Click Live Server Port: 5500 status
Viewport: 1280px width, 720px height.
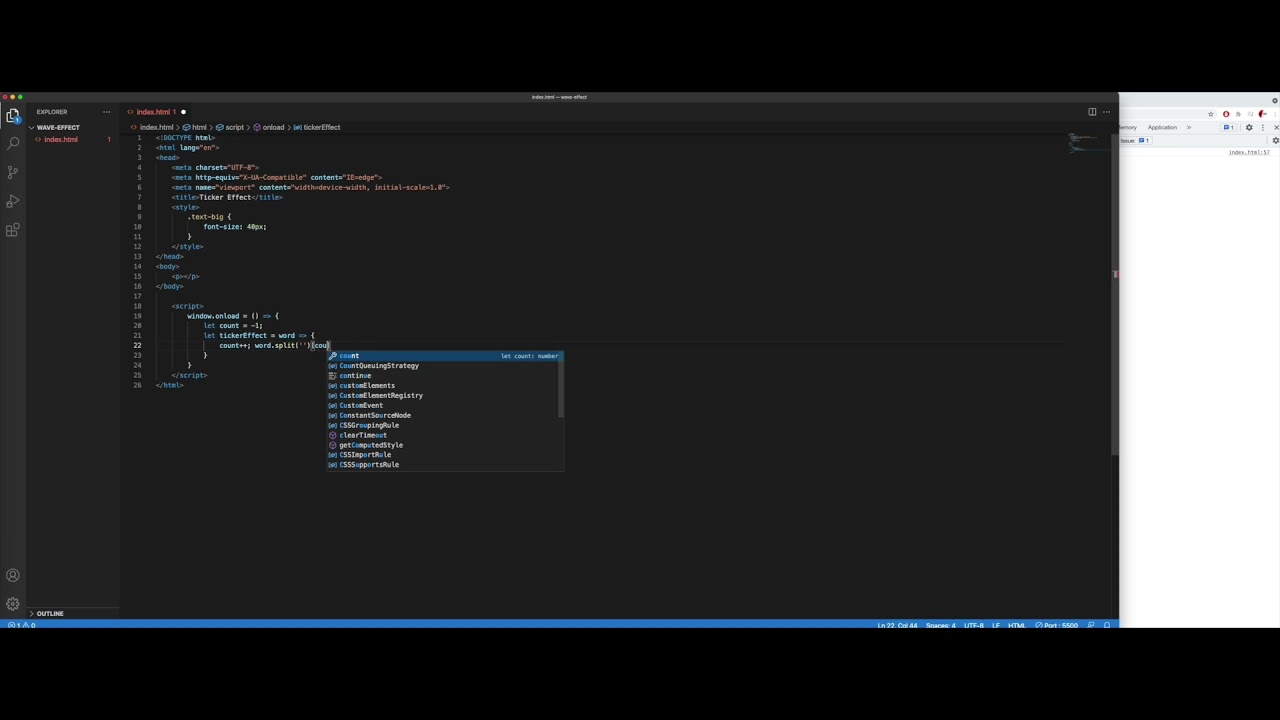1057,625
